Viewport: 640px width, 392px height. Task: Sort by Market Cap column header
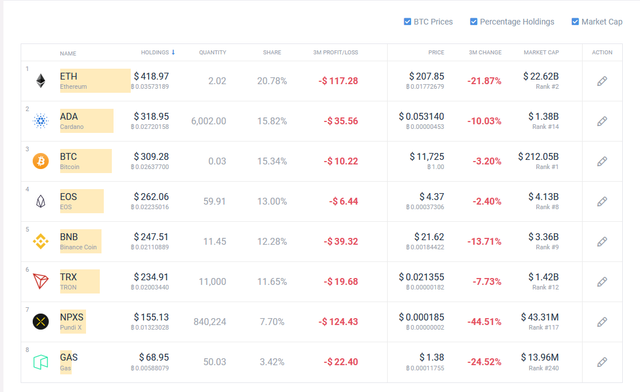[541, 52]
